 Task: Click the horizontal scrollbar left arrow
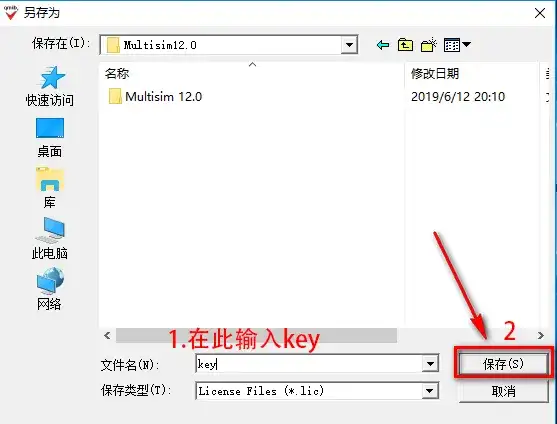tap(107, 335)
